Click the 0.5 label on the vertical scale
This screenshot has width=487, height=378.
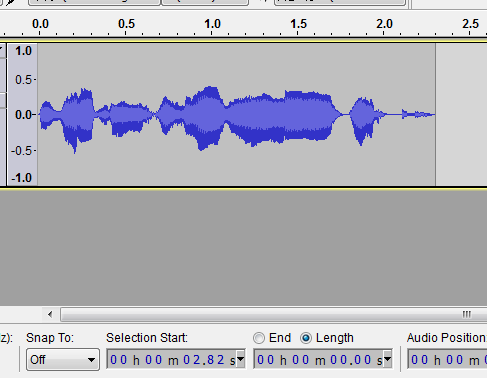[x=24, y=80]
